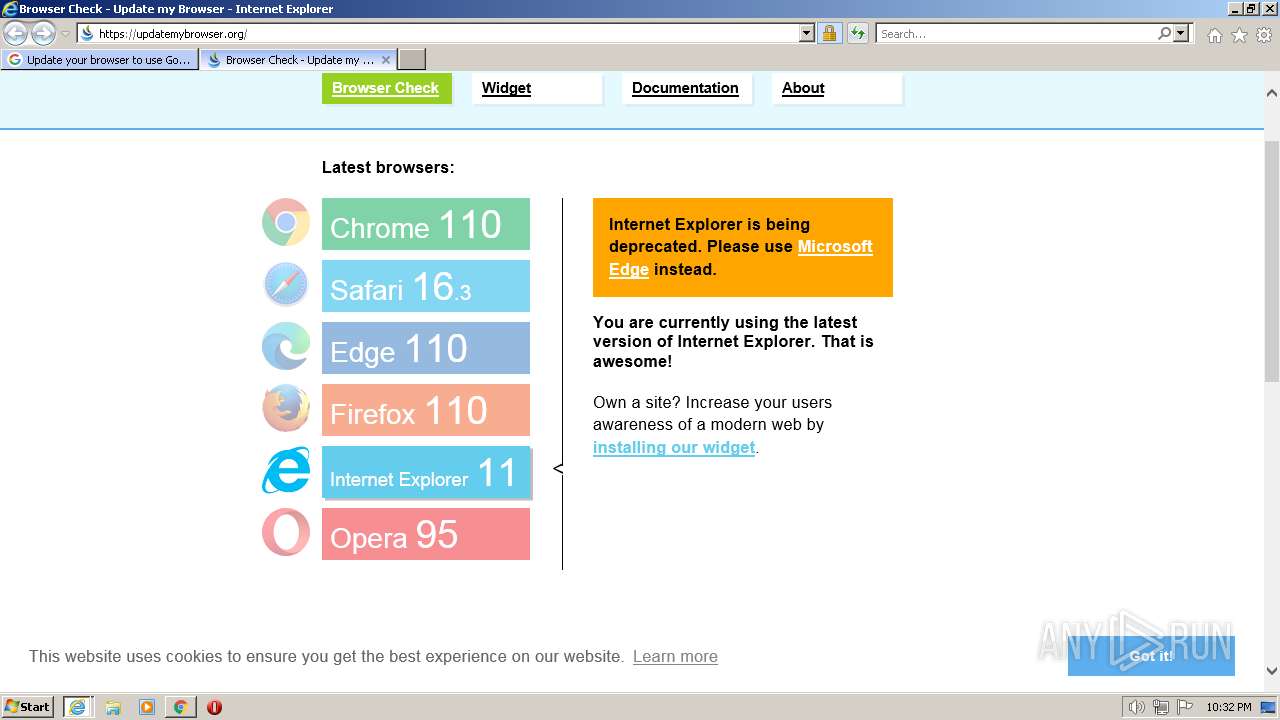Click the Search... input box
This screenshot has height=720, width=1280.
tap(1016, 33)
